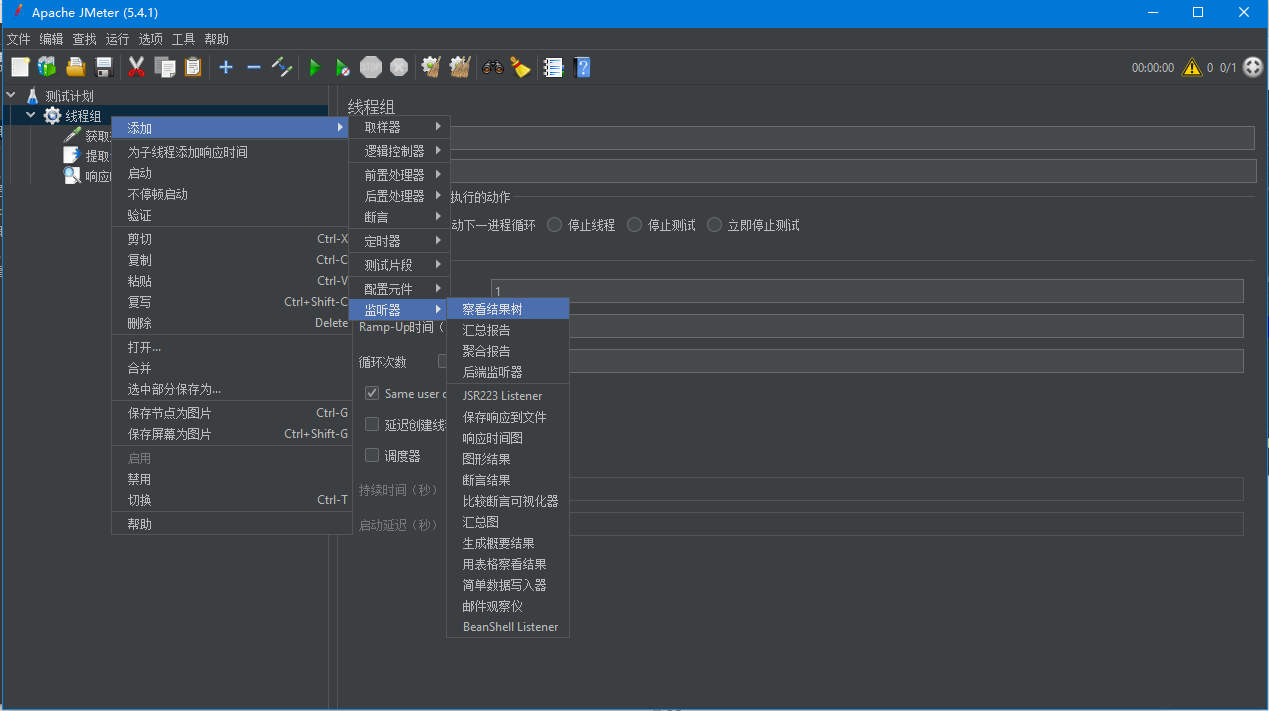Click the thread group gear icon in tree
The width and height of the screenshot is (1269, 711).
52,116
